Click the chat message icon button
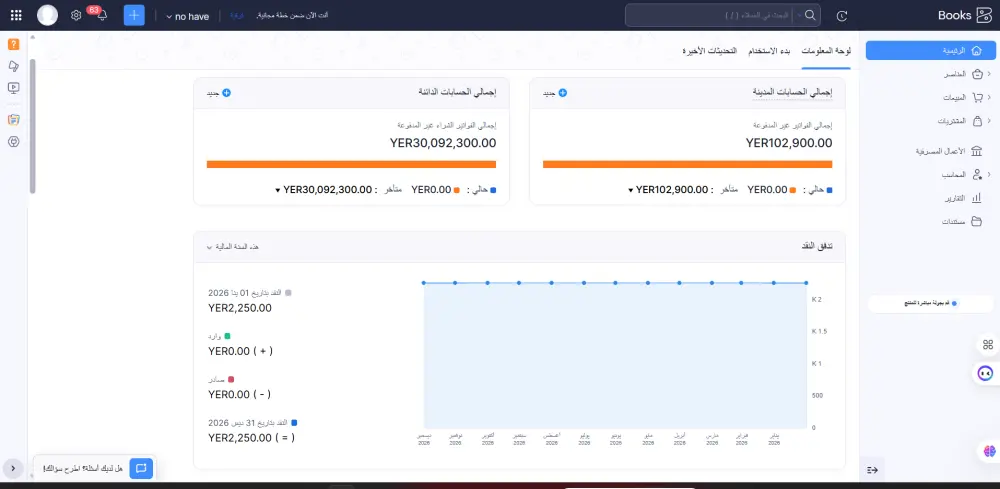Viewport: 1000px width, 489px height. (141, 468)
